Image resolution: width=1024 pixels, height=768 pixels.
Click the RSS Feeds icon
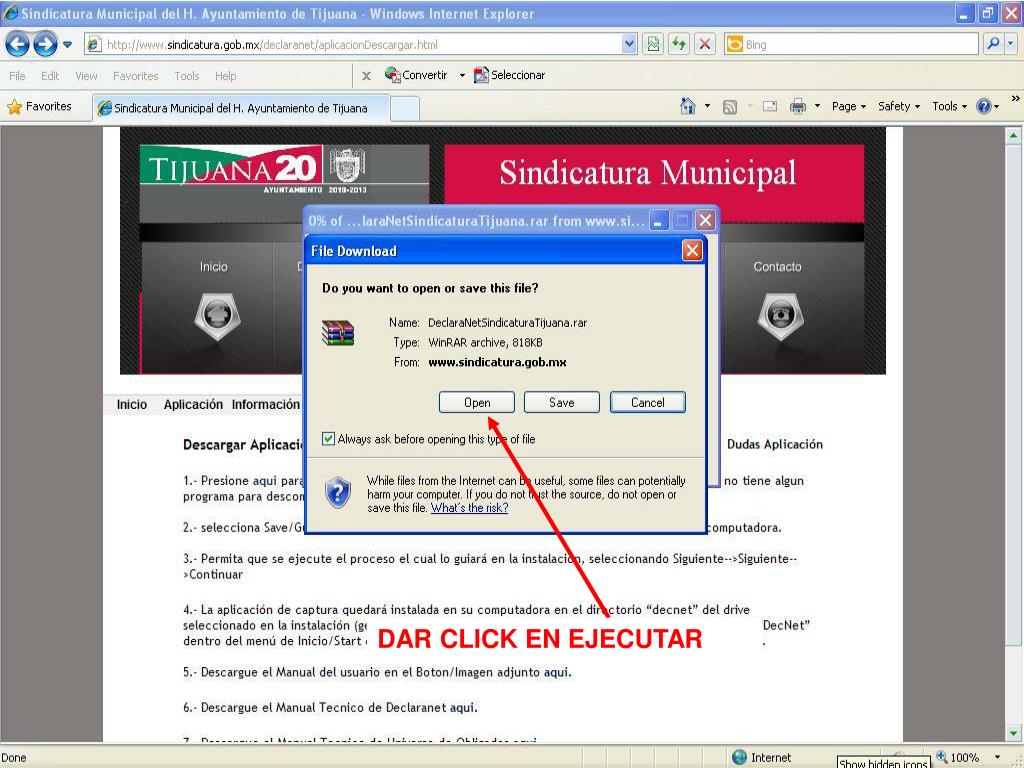[x=730, y=106]
